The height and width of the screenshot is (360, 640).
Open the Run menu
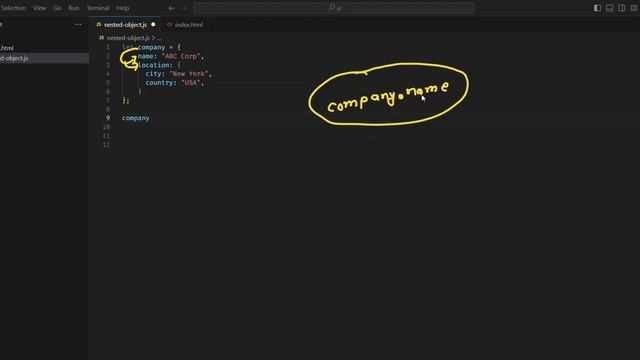pos(74,8)
